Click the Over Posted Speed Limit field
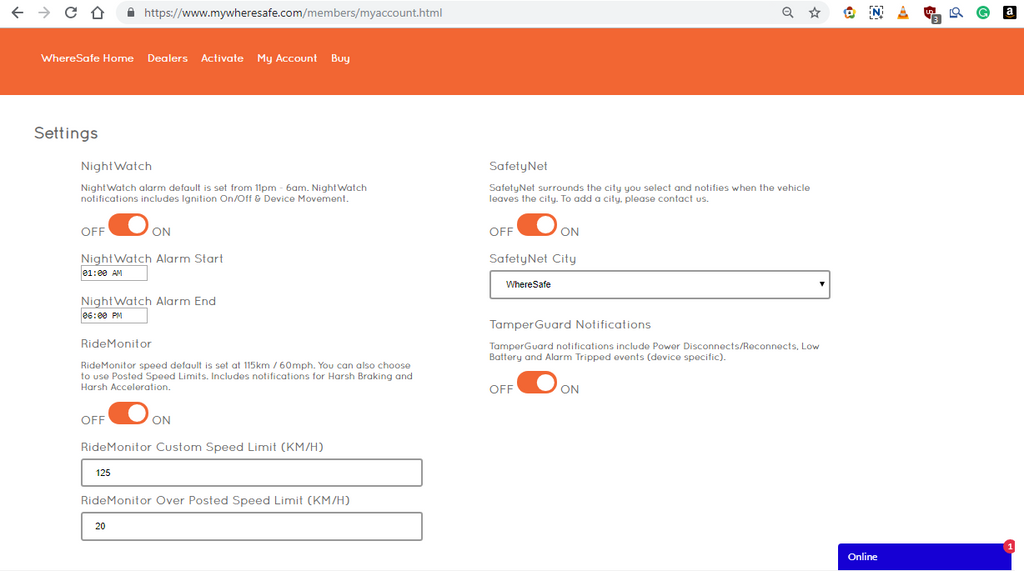Viewport: 1024px width, 571px height. pos(251,526)
